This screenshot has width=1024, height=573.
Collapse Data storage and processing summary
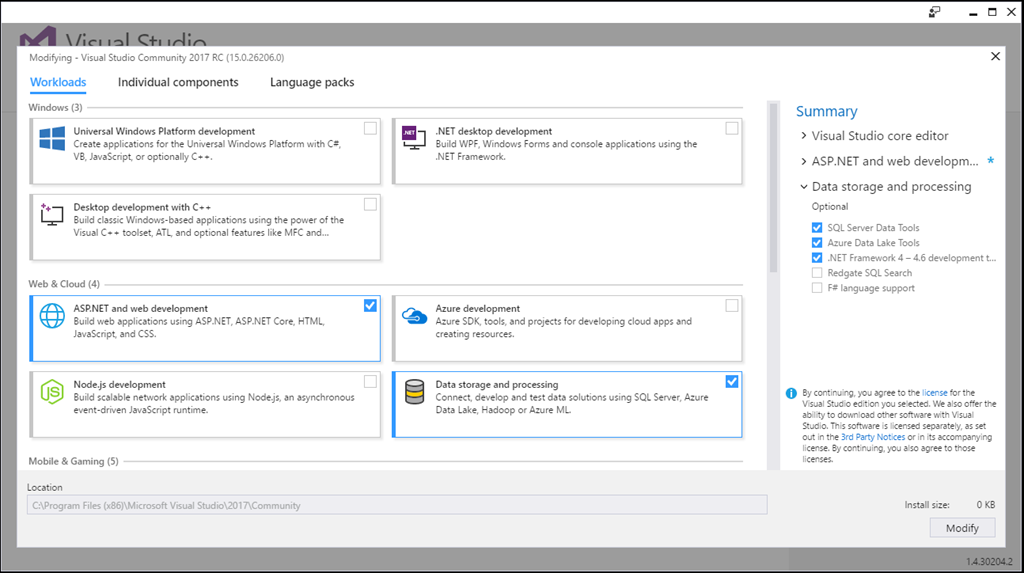[x=804, y=186]
